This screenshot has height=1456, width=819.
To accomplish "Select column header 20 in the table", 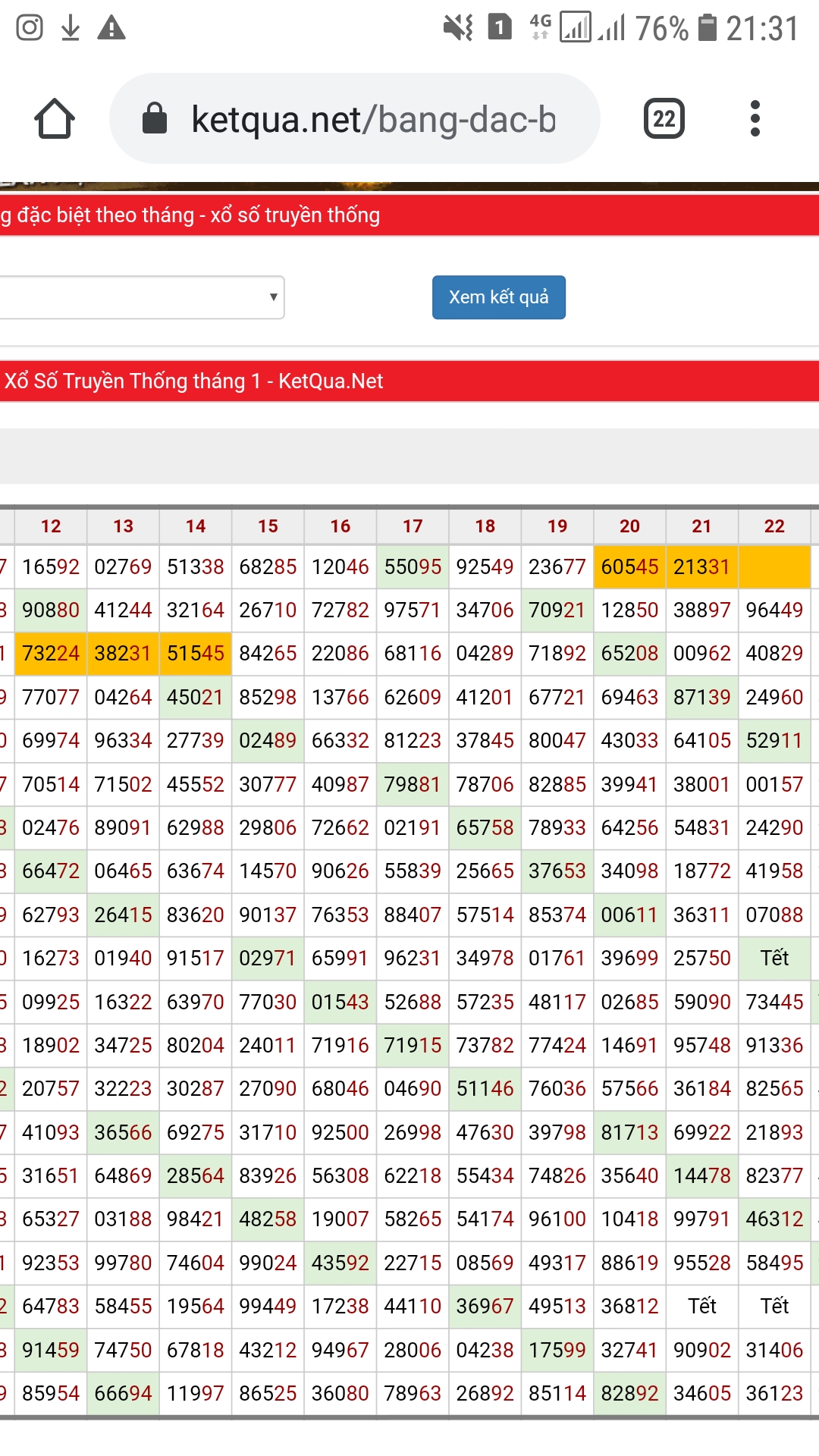I will pyautogui.click(x=629, y=526).
